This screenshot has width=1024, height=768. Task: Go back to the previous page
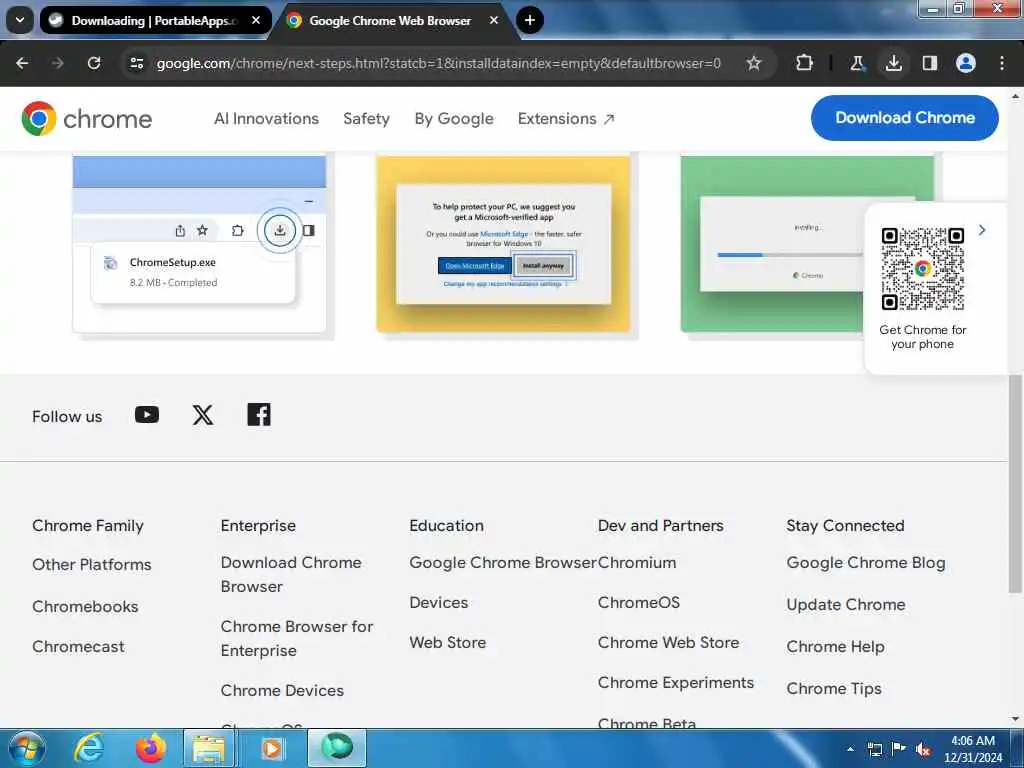22,63
